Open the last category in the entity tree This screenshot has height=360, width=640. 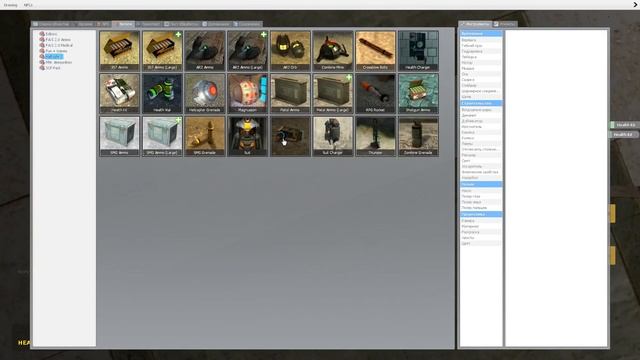point(53,68)
